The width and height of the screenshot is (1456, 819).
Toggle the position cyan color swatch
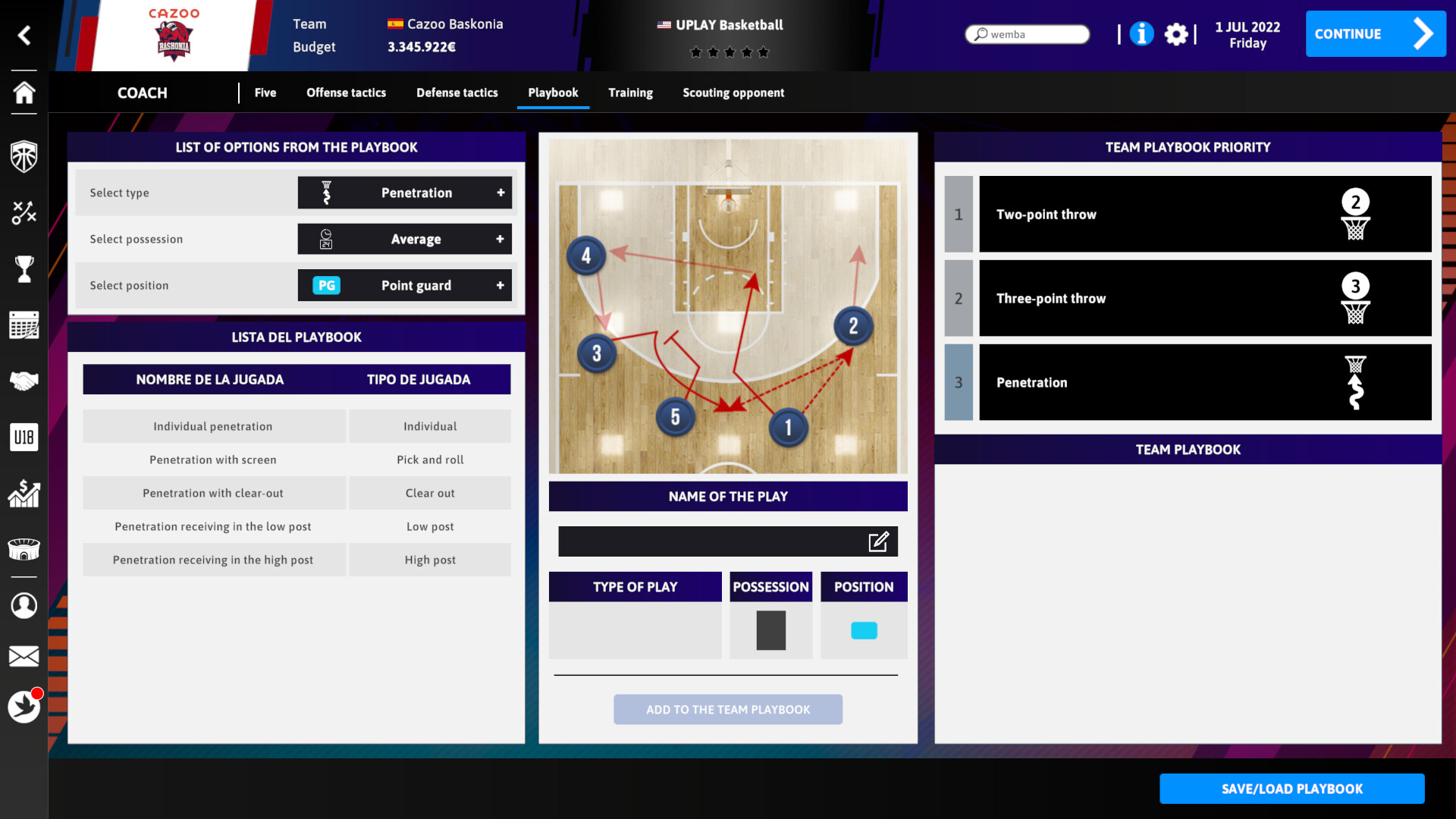[x=863, y=630]
